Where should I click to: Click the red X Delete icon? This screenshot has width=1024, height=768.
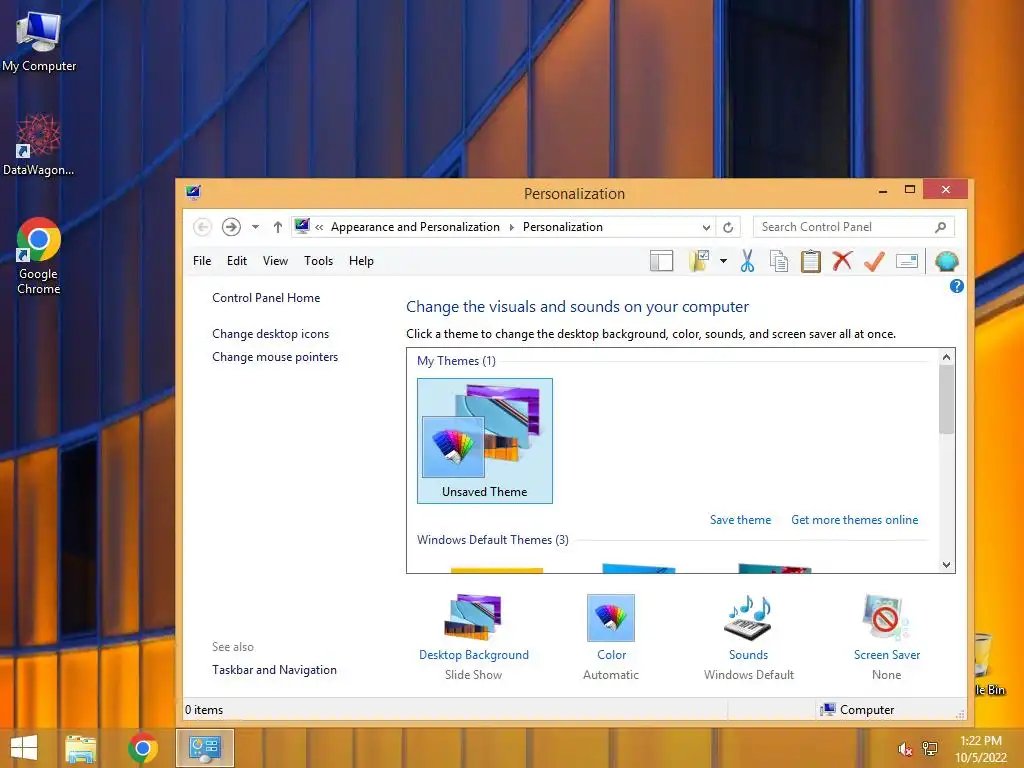pos(842,261)
